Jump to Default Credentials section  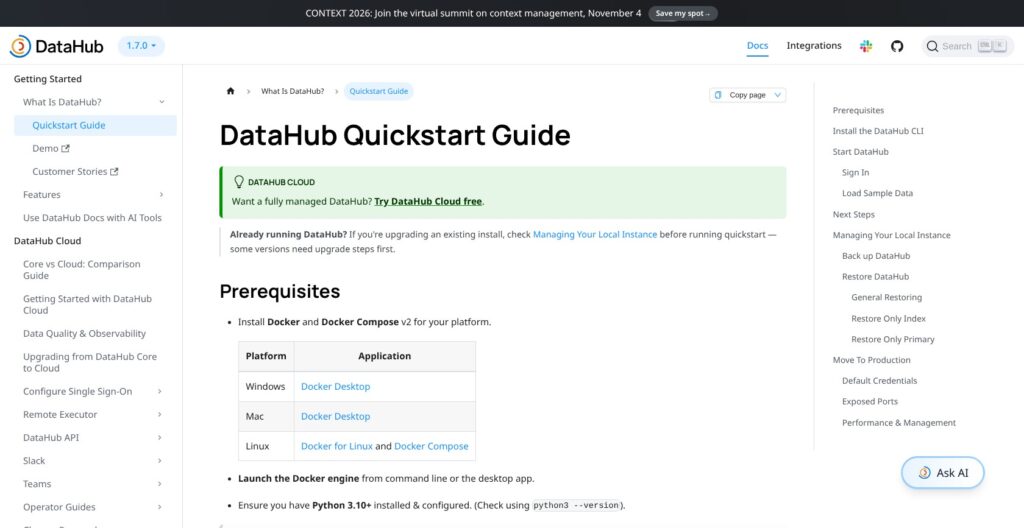tap(879, 381)
